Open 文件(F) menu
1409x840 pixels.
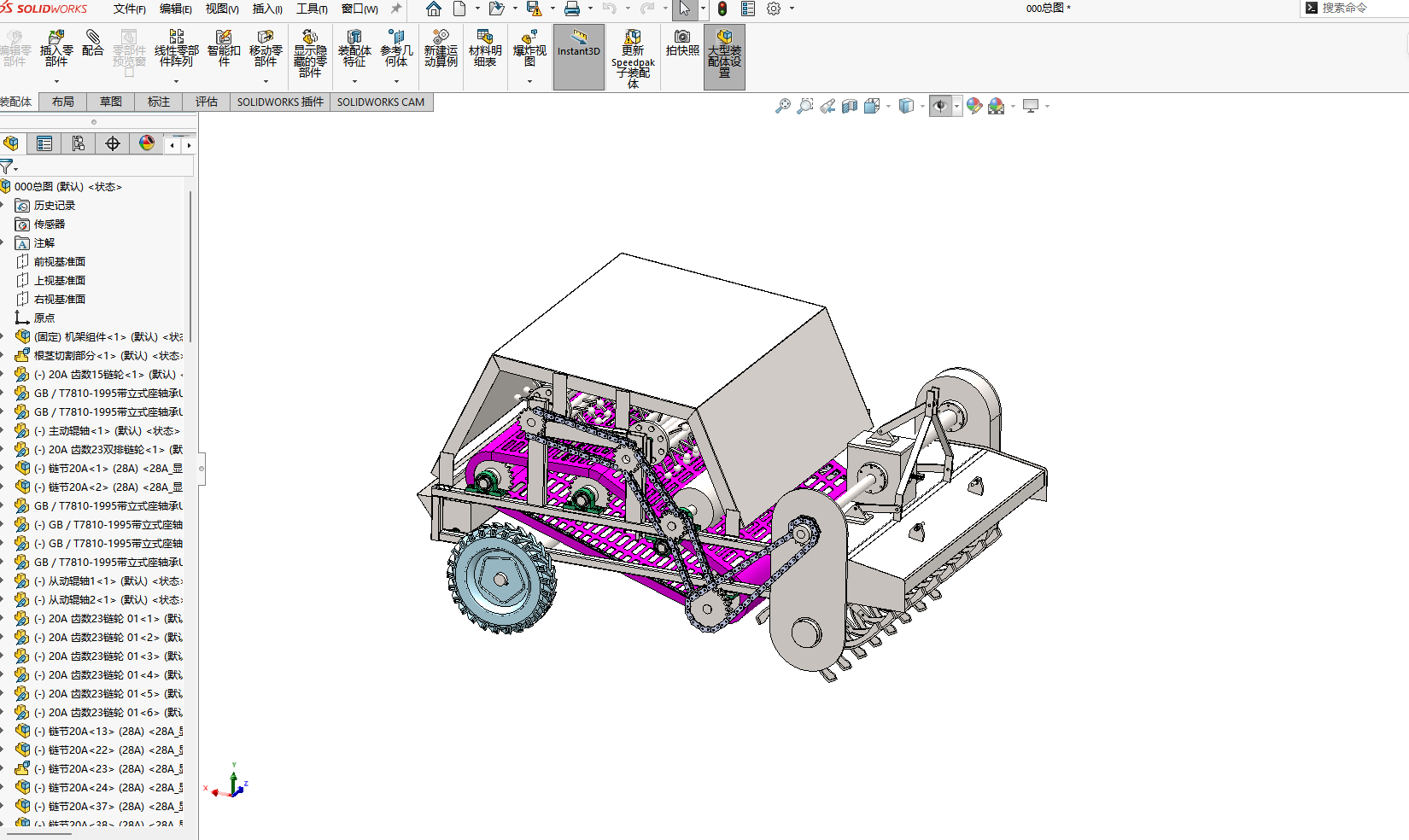tap(130, 9)
